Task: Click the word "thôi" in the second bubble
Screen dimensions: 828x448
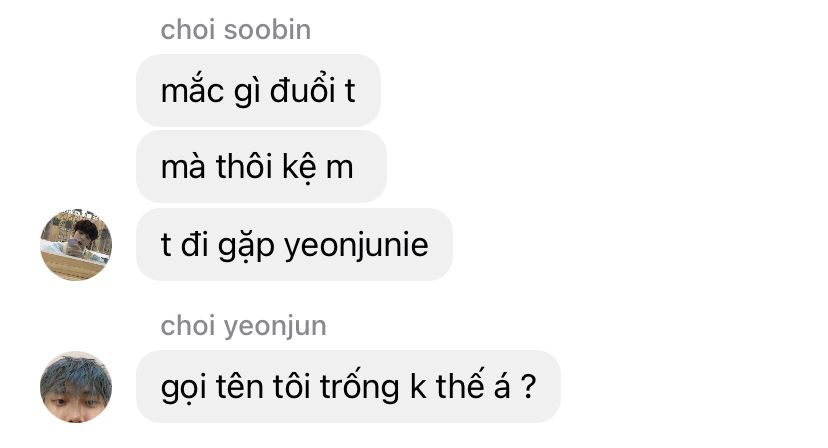Action: [x=244, y=166]
